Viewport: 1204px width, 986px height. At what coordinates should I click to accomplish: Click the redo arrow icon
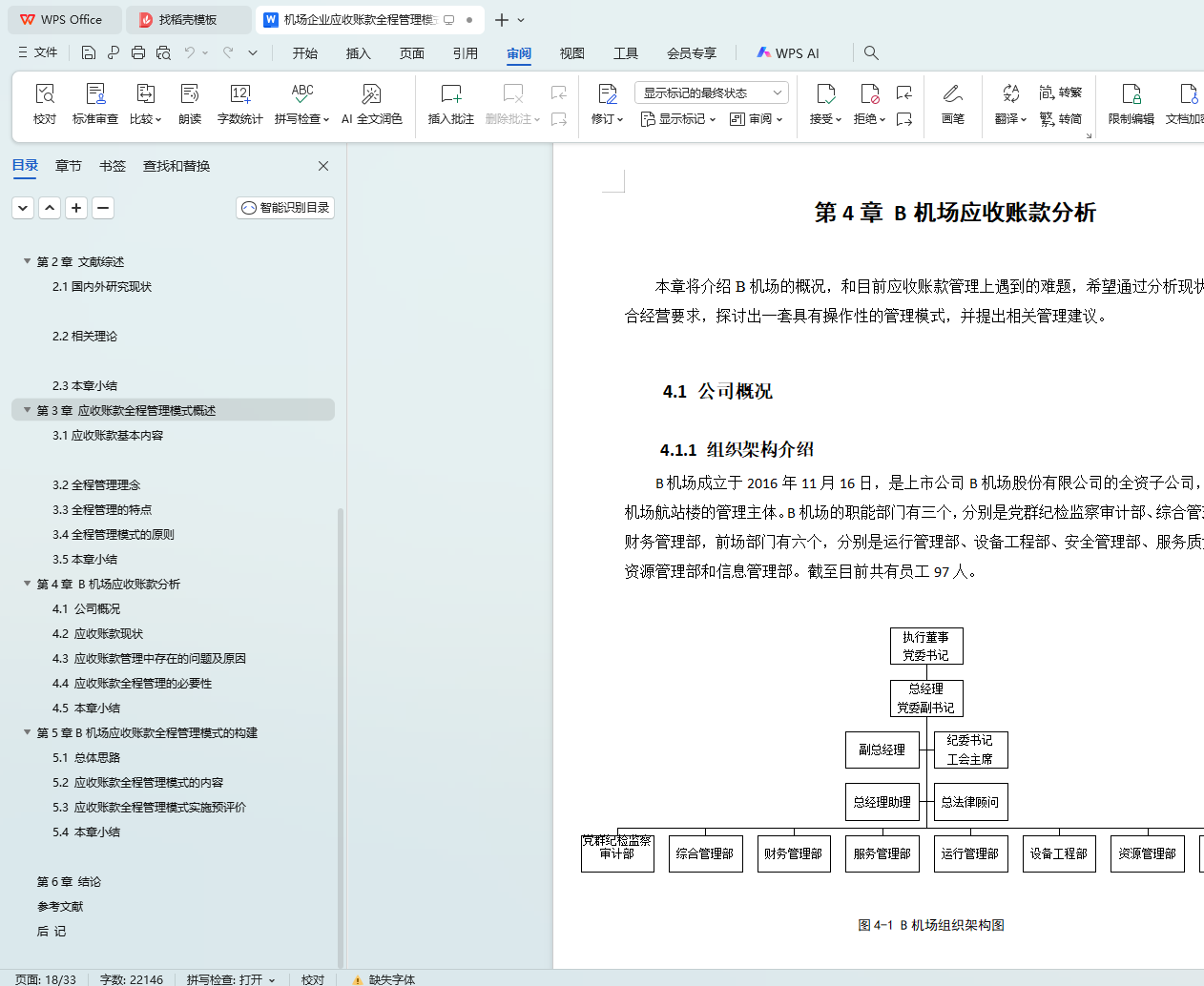(x=228, y=52)
